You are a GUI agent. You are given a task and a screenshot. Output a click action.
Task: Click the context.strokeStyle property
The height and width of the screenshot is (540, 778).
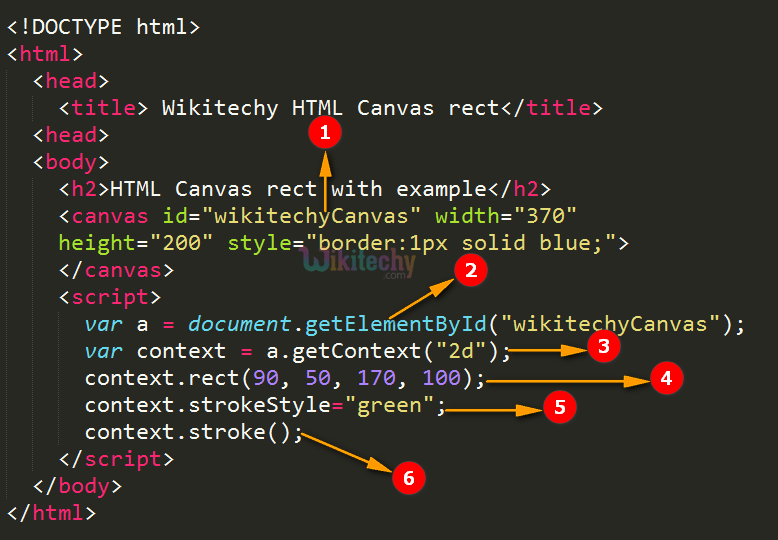tap(207, 405)
